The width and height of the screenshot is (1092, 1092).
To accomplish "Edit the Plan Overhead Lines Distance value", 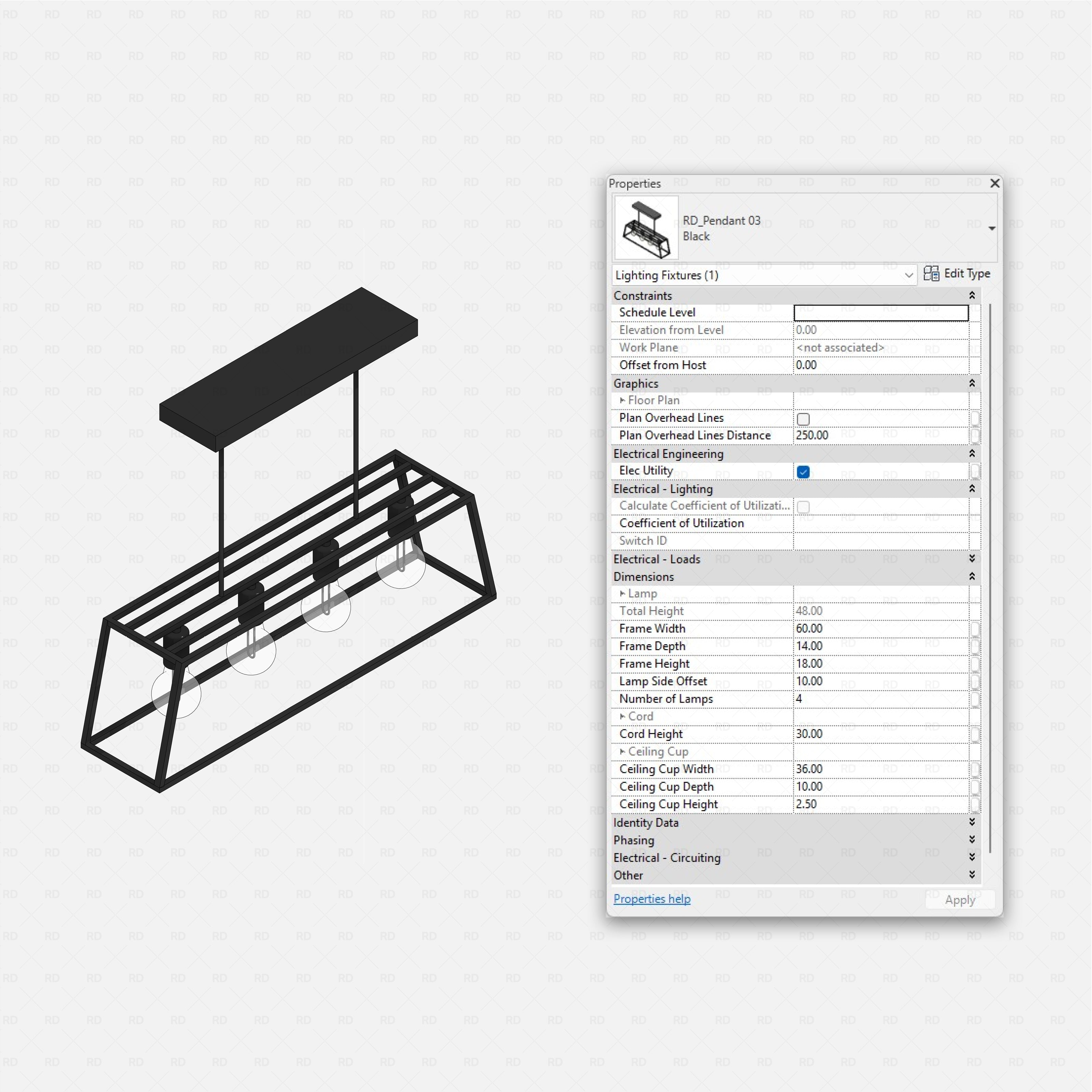I will [x=881, y=435].
